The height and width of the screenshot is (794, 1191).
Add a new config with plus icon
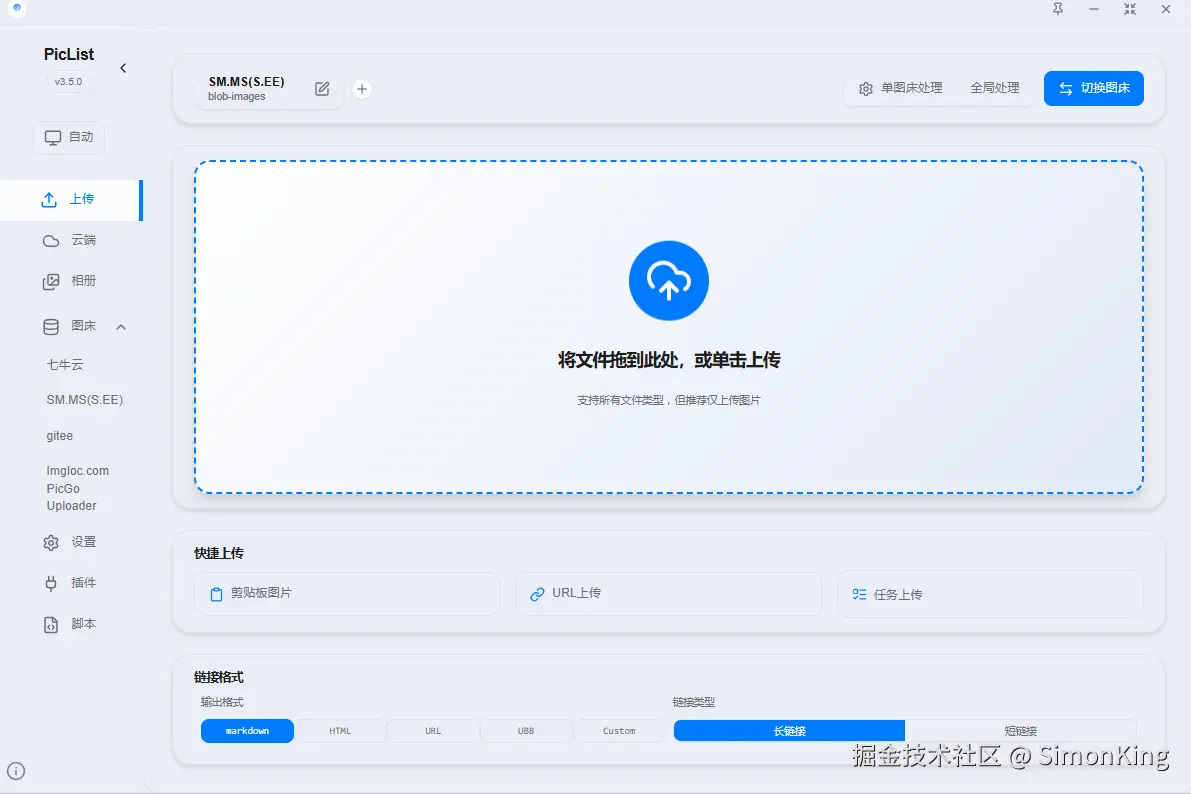click(x=362, y=89)
